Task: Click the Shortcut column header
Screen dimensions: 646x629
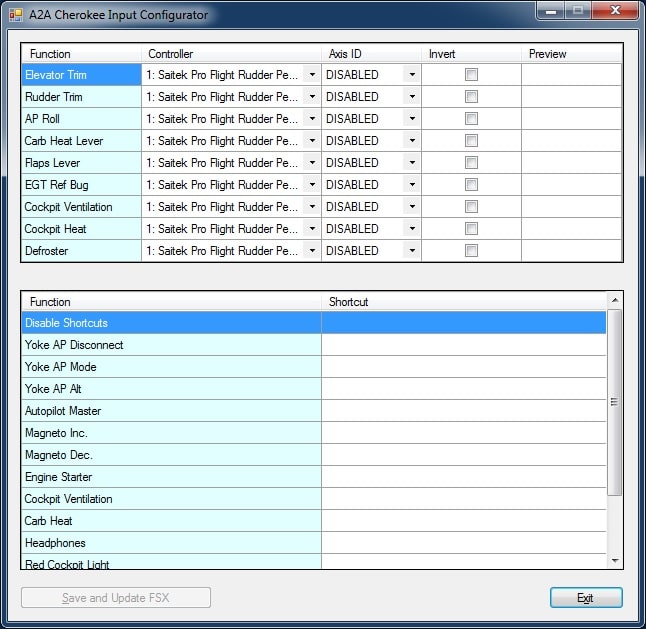Action: pyautogui.click(x=463, y=302)
